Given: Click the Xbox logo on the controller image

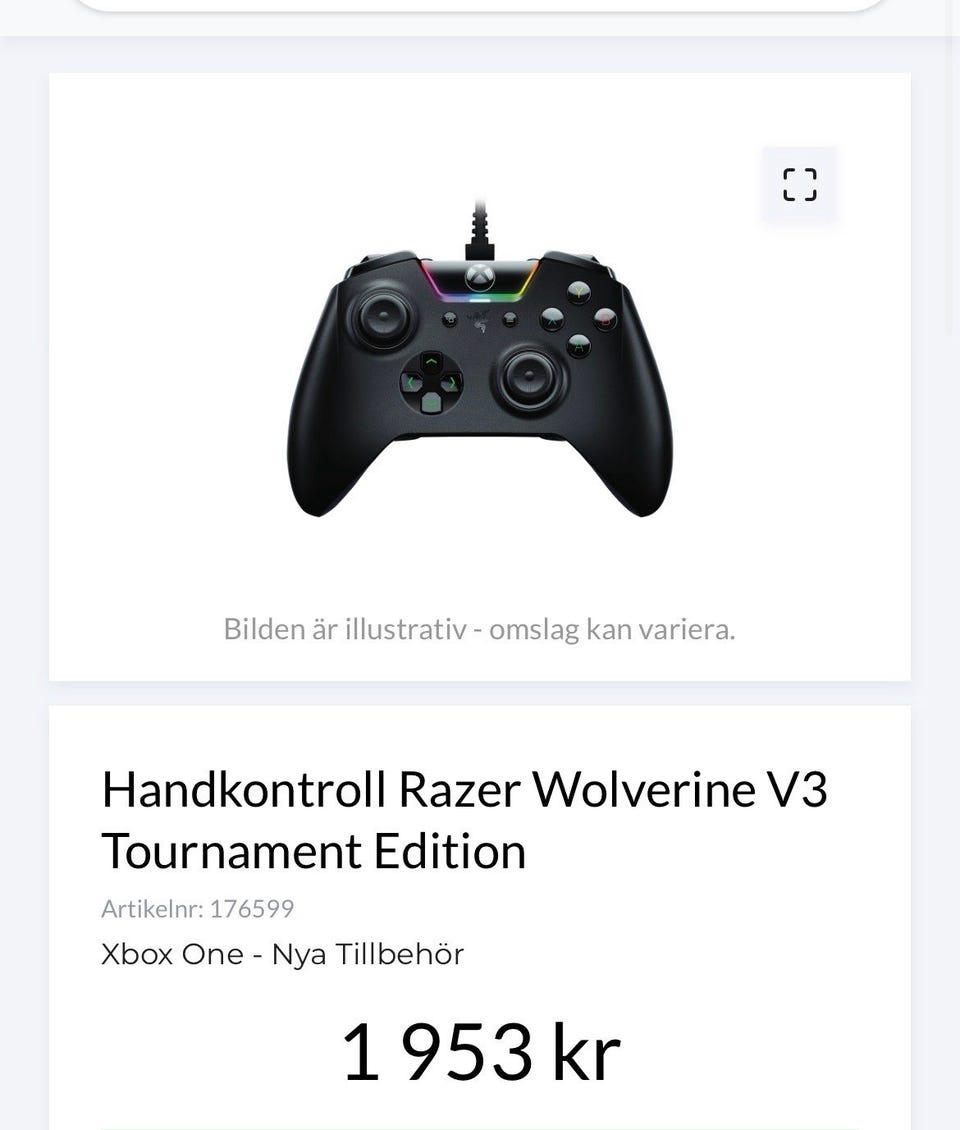Looking at the screenshot, I should 479,275.
